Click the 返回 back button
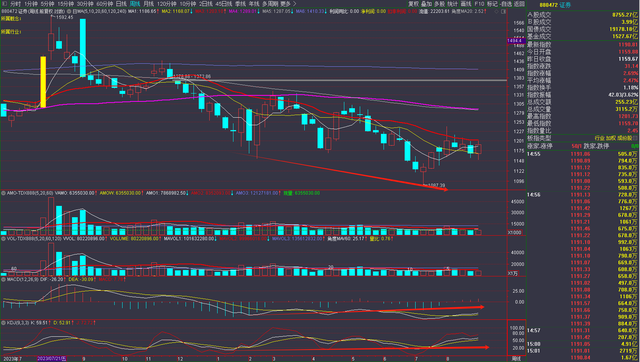This screenshot has height=362, width=640. [x=520, y=4]
